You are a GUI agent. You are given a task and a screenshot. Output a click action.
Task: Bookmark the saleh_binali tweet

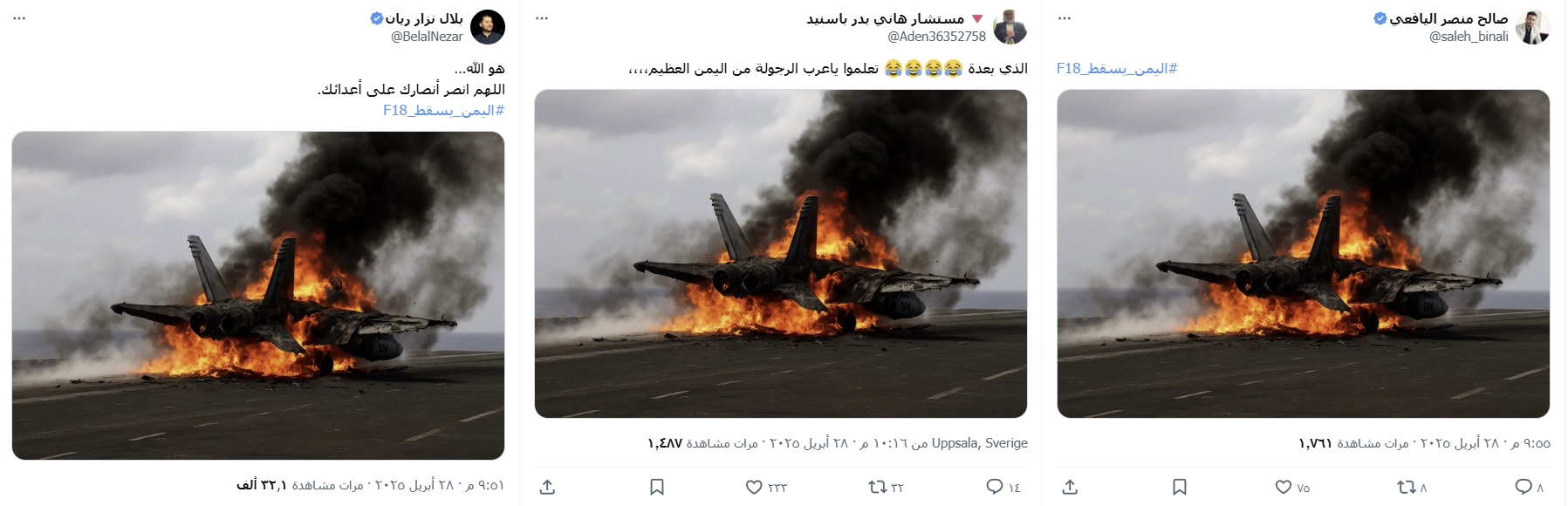pos(1180,487)
